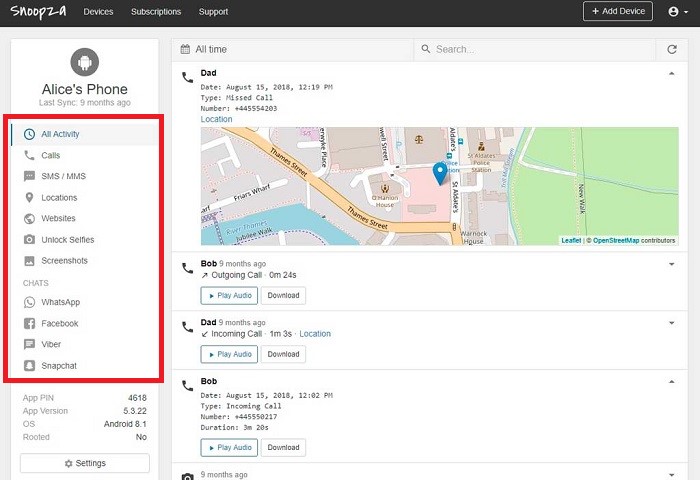Open the OpenStreetMap link on map
Image resolution: width=700 pixels, height=480 pixels.
click(616, 240)
